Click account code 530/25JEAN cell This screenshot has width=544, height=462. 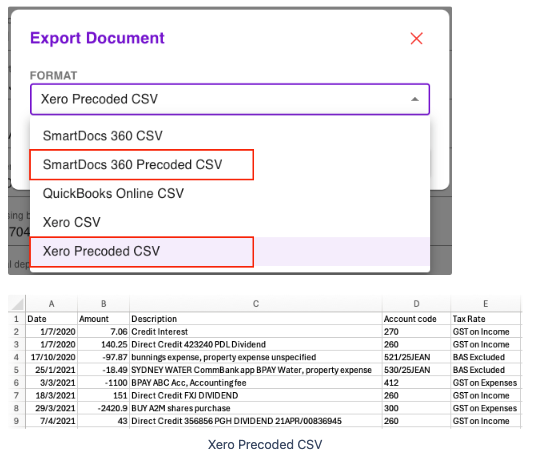click(416, 370)
